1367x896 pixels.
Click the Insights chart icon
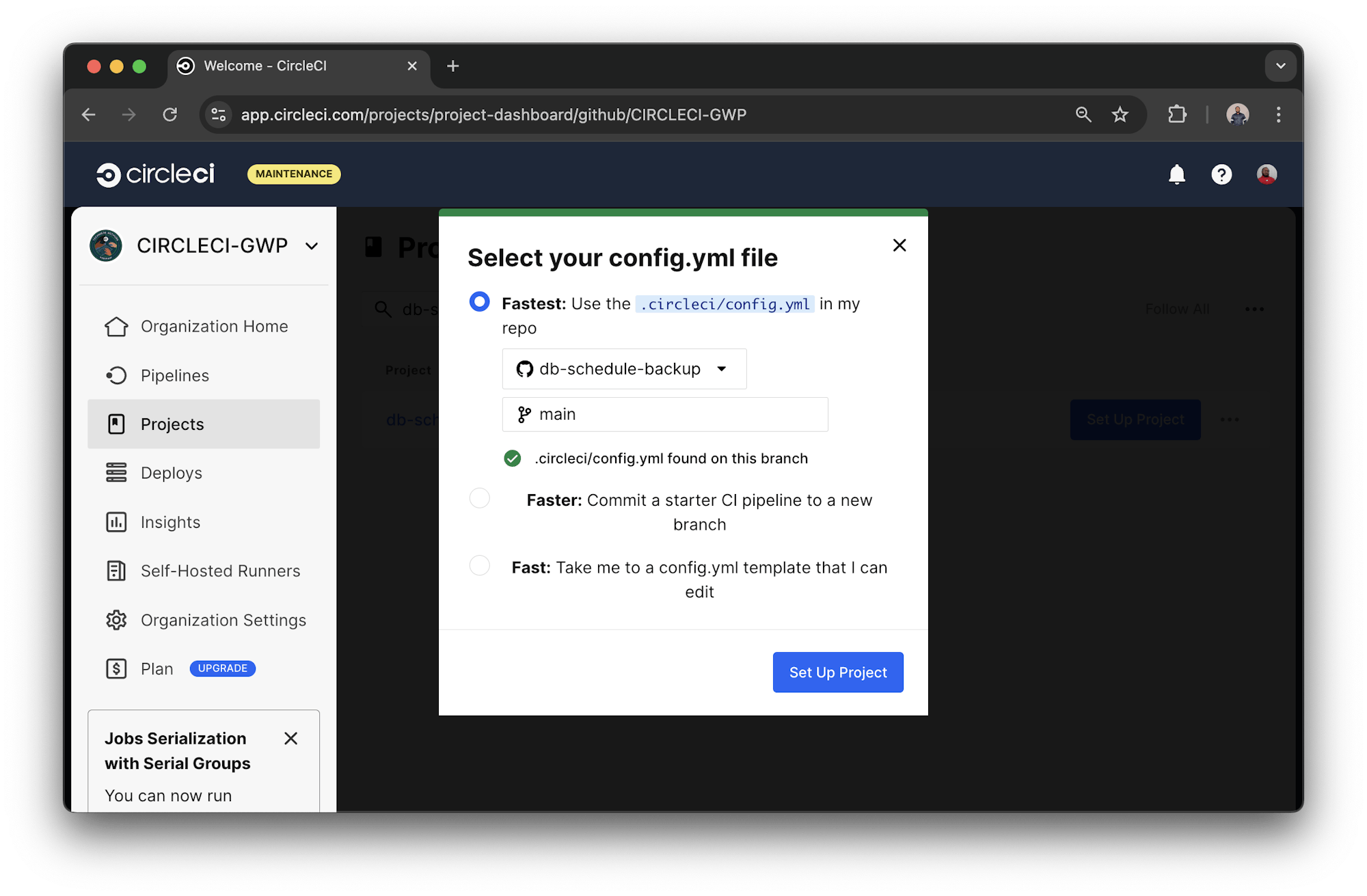point(116,522)
